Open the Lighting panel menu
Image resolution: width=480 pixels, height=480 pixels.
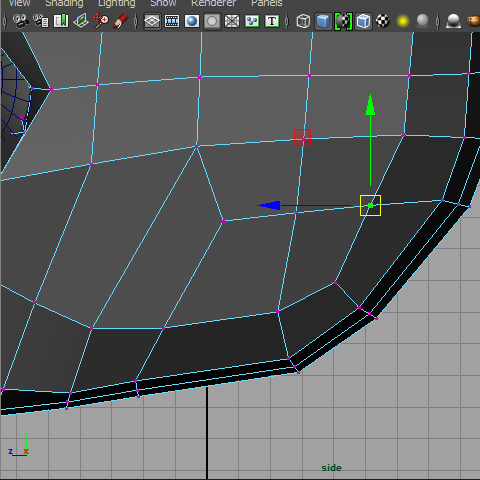click(x=117, y=3)
